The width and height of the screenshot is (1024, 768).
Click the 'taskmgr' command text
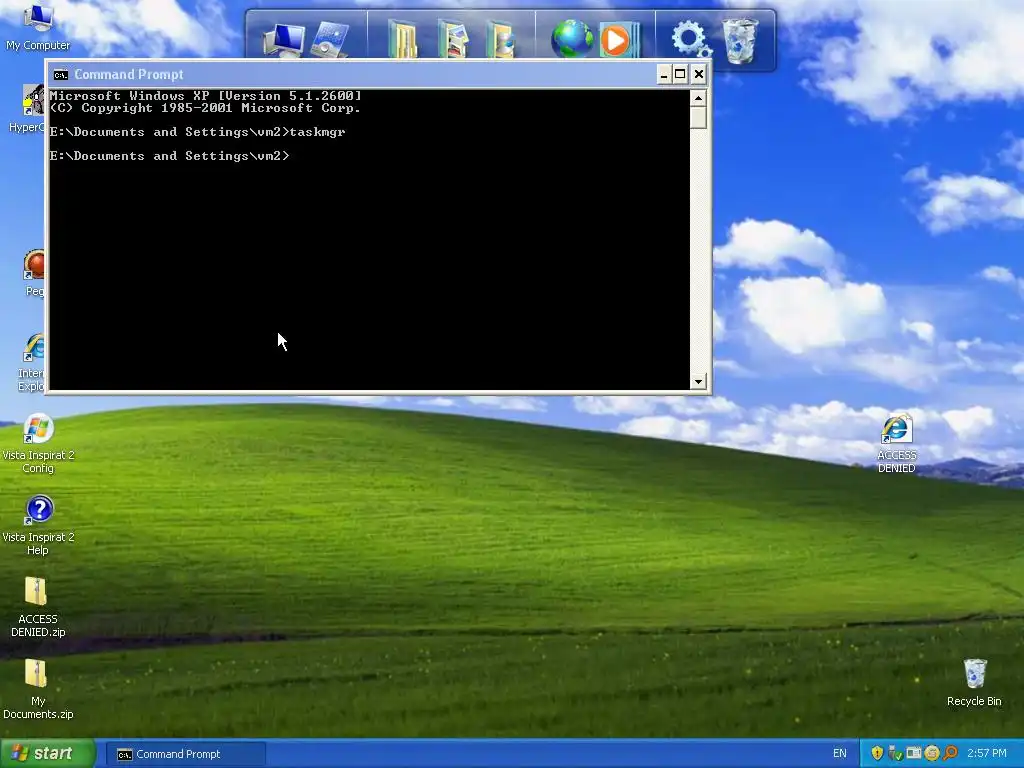pyautogui.click(x=317, y=132)
